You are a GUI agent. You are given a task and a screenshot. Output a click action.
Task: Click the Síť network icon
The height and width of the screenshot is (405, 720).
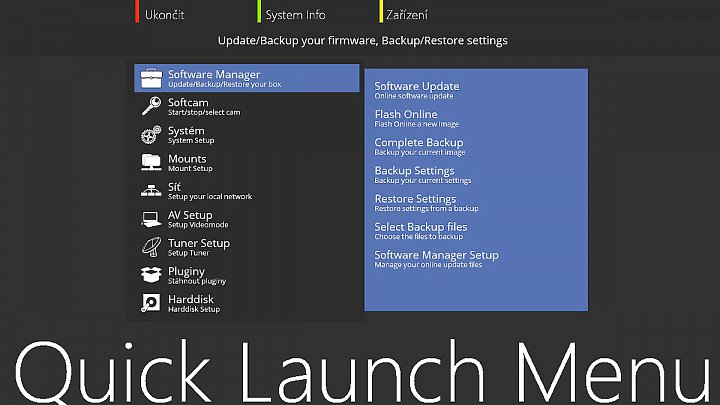(151, 190)
